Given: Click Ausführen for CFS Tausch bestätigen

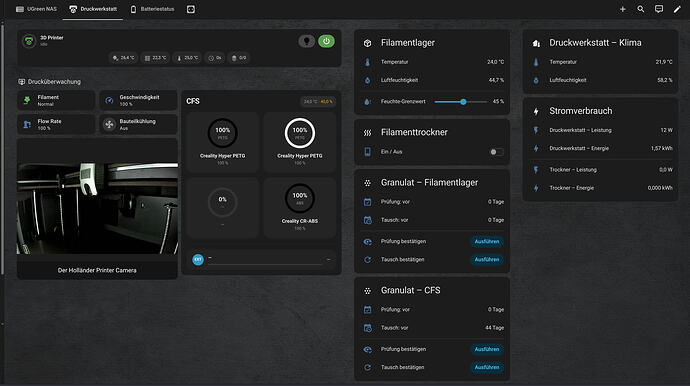Looking at the screenshot, I should tap(487, 368).
